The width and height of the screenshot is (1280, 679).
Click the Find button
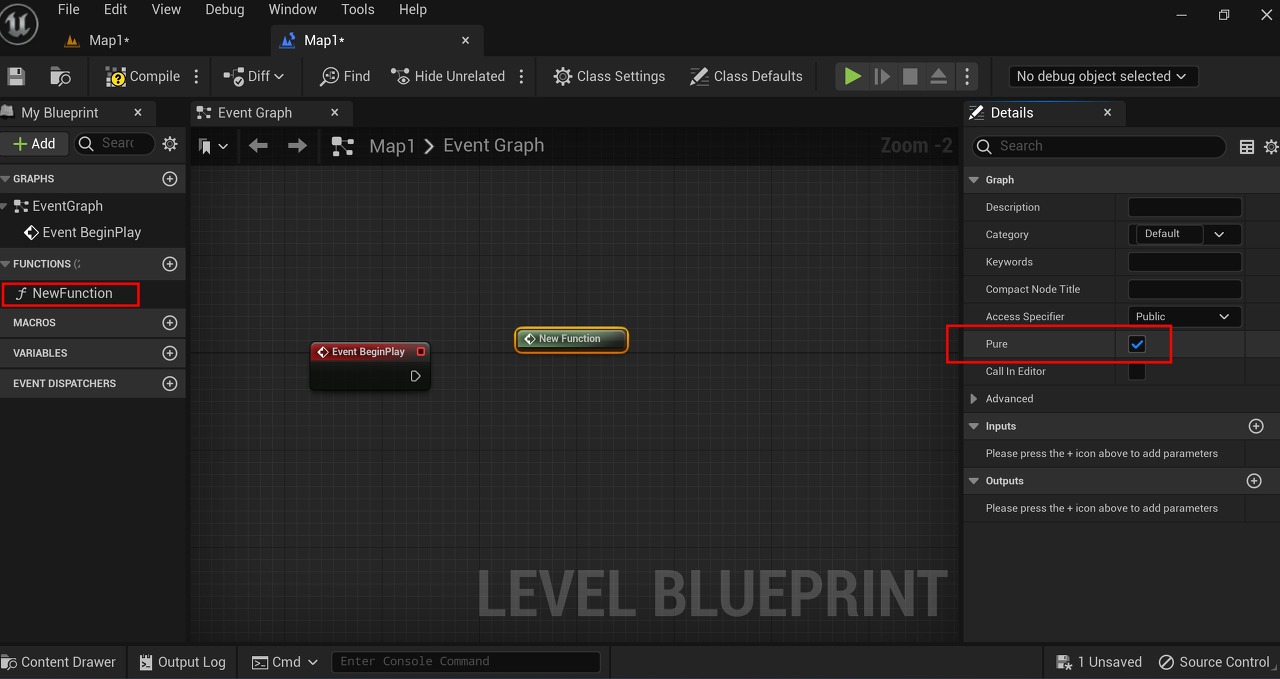coord(345,76)
